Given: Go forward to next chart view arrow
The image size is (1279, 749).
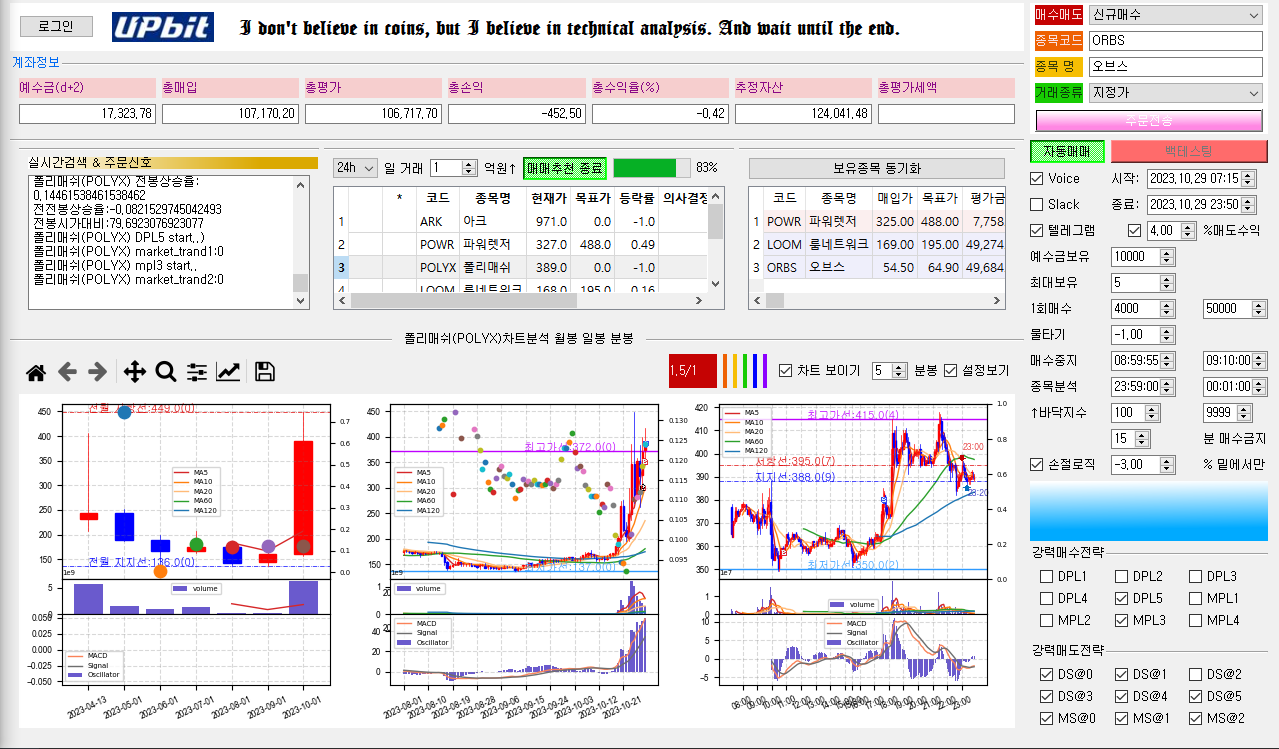Looking at the screenshot, I should click(x=97, y=373).
